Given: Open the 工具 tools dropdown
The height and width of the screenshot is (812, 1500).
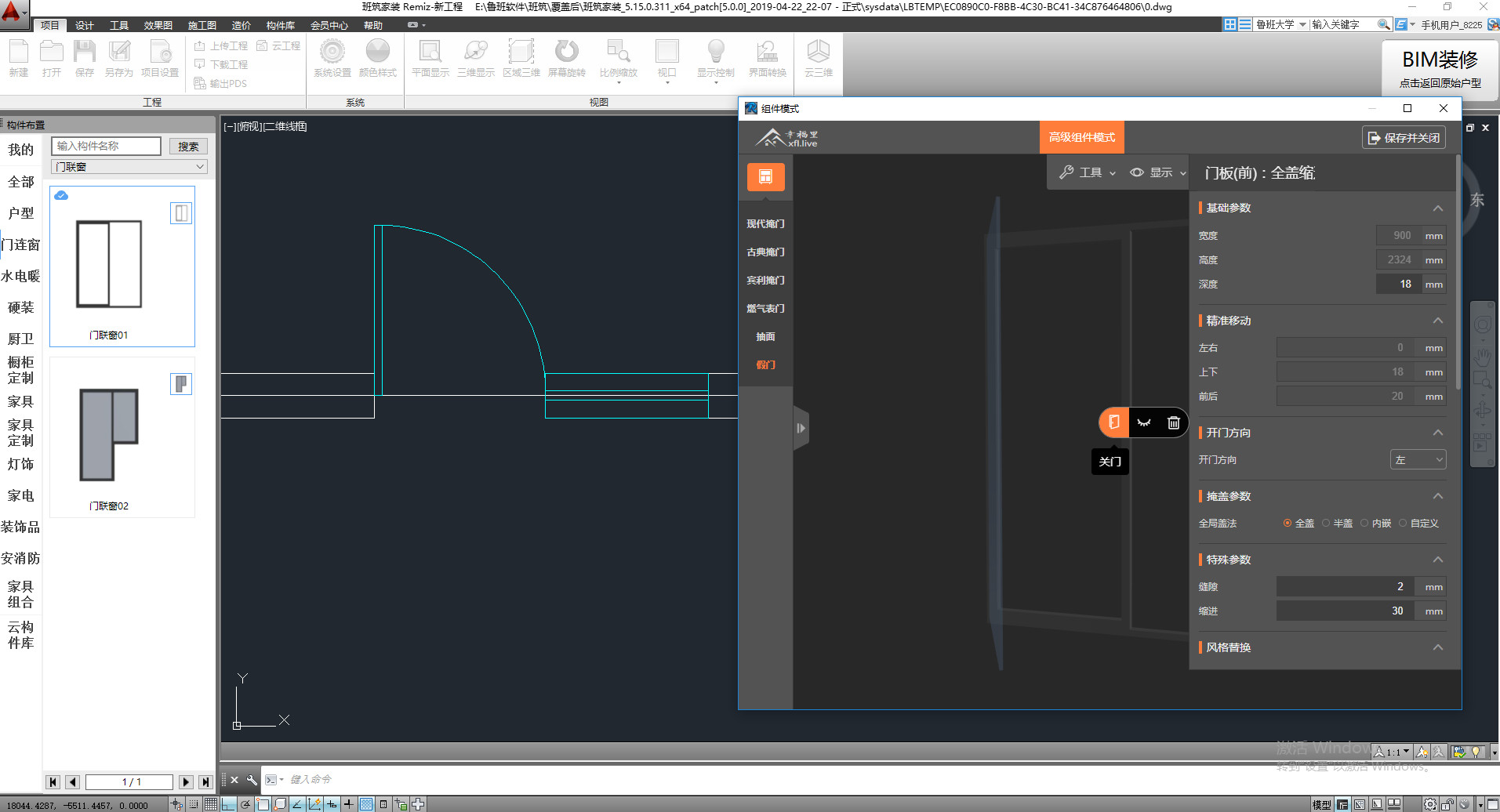Looking at the screenshot, I should (1087, 172).
